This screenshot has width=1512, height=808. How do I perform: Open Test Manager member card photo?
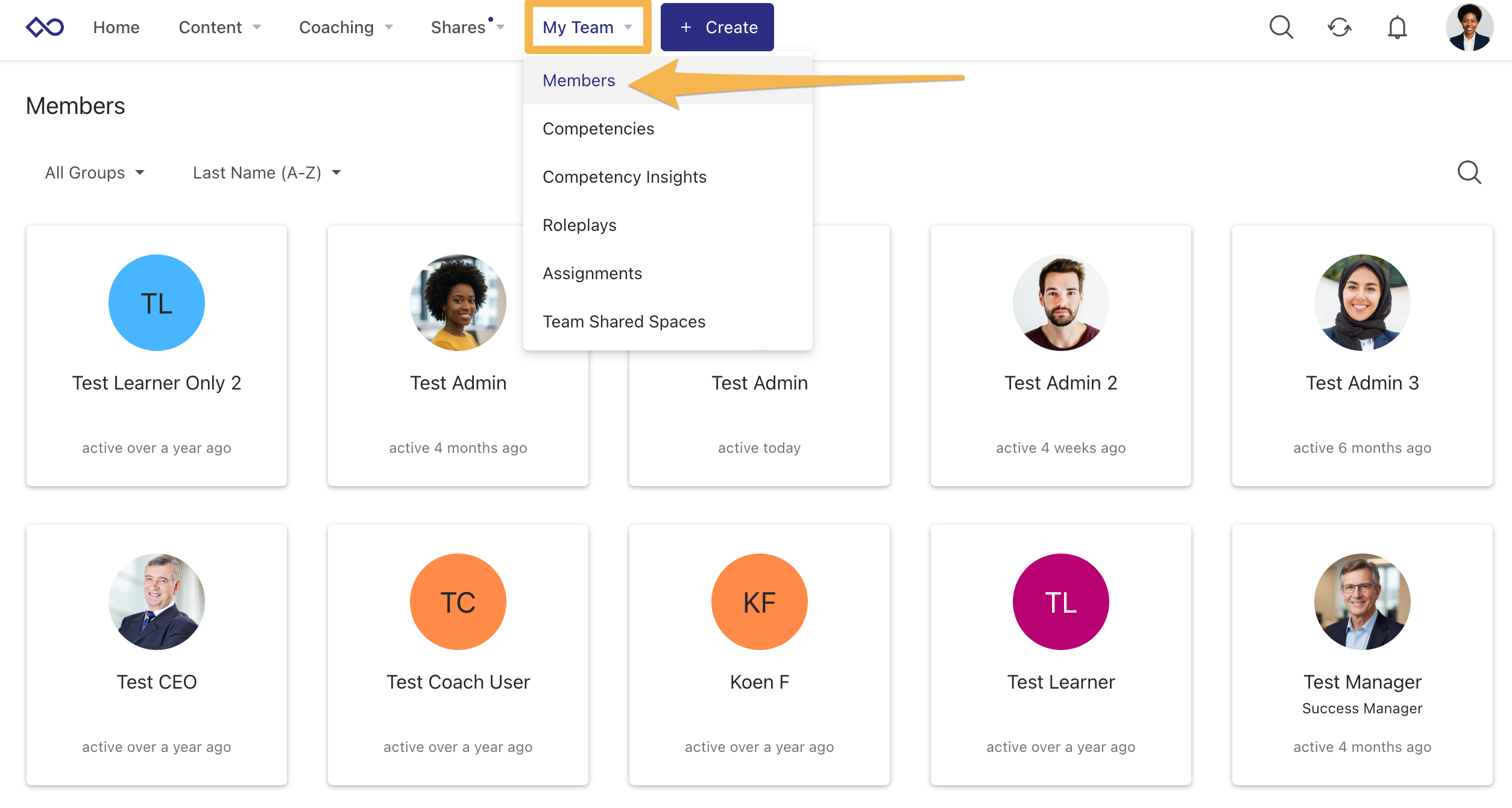[x=1362, y=602]
